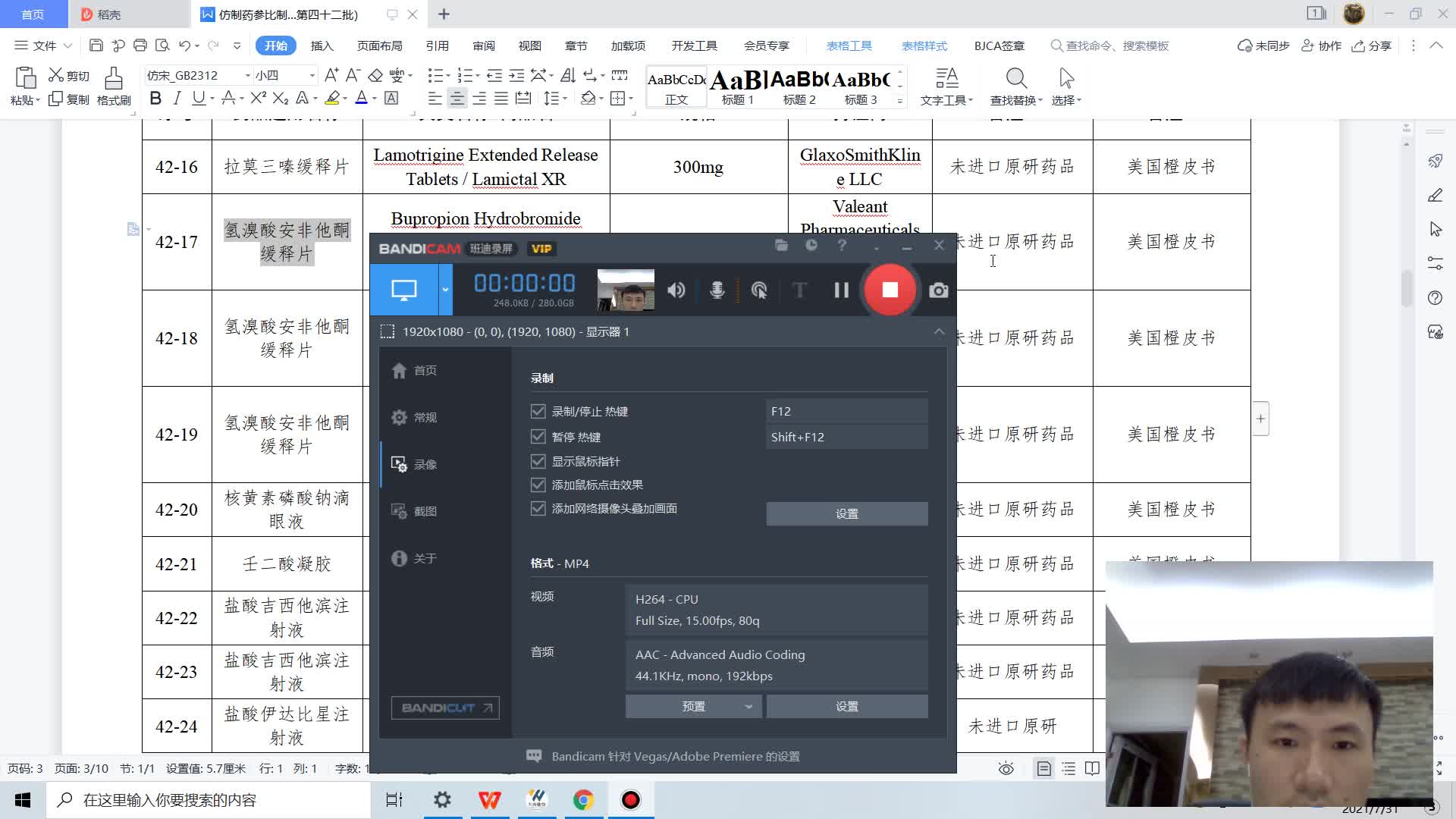1456x819 pixels.
Task: Open the Windows Start menu
Action: [23, 800]
